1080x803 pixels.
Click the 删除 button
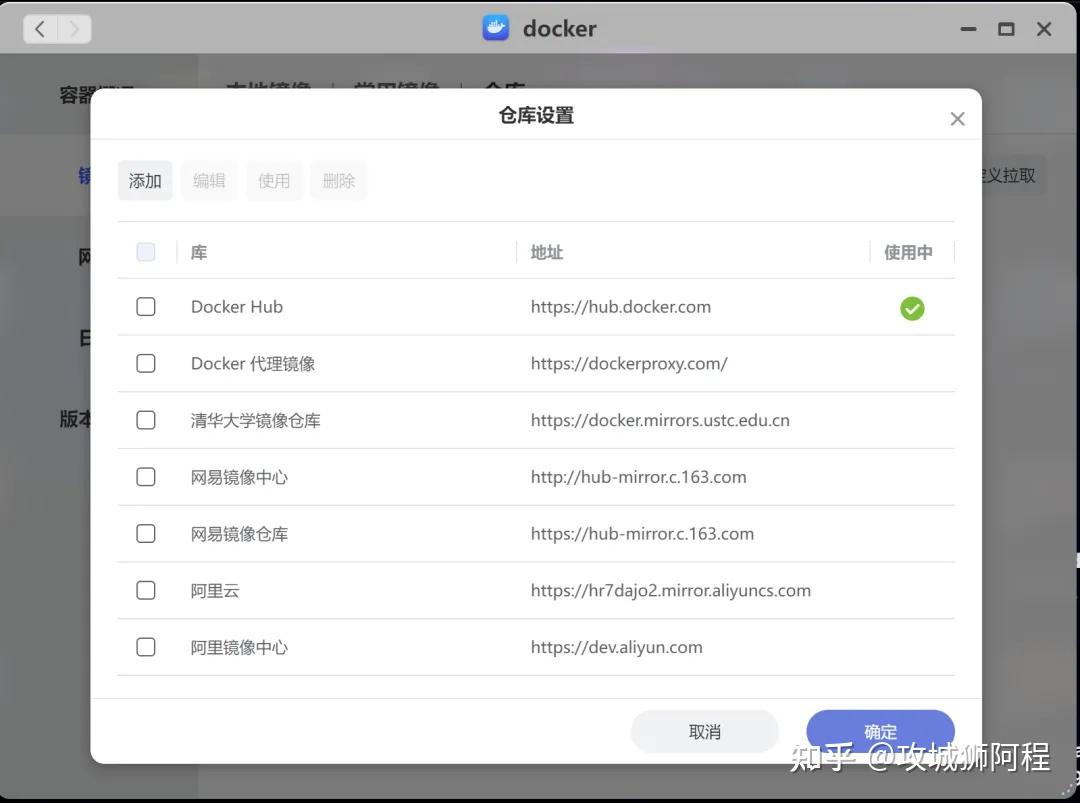tap(338, 180)
